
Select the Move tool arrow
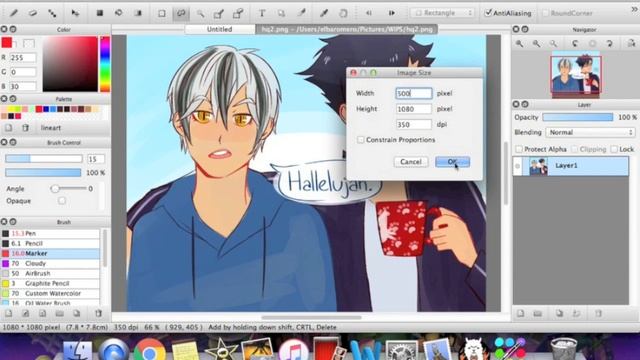point(75,13)
